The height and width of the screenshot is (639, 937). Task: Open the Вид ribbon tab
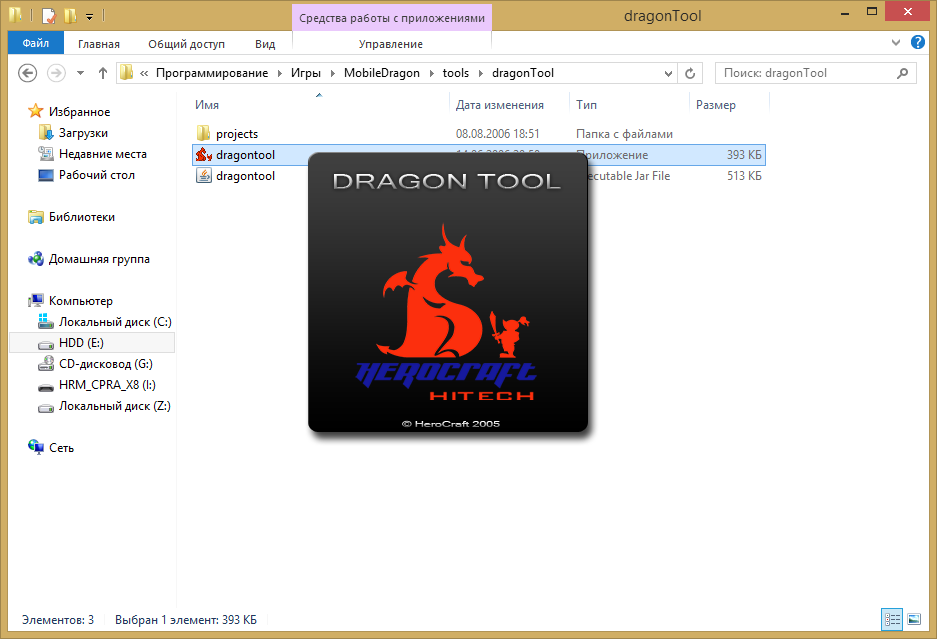click(x=265, y=44)
